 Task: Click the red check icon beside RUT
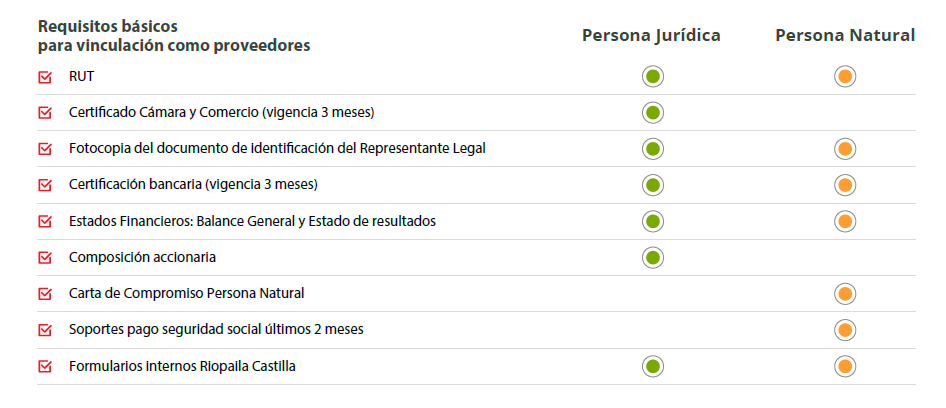click(x=45, y=77)
